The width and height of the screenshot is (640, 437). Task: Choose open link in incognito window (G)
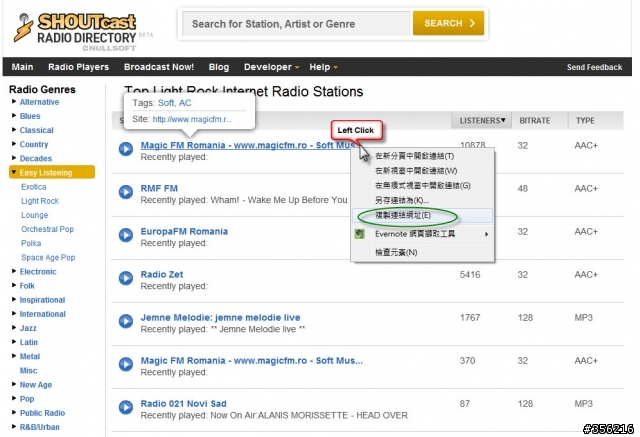[422, 186]
